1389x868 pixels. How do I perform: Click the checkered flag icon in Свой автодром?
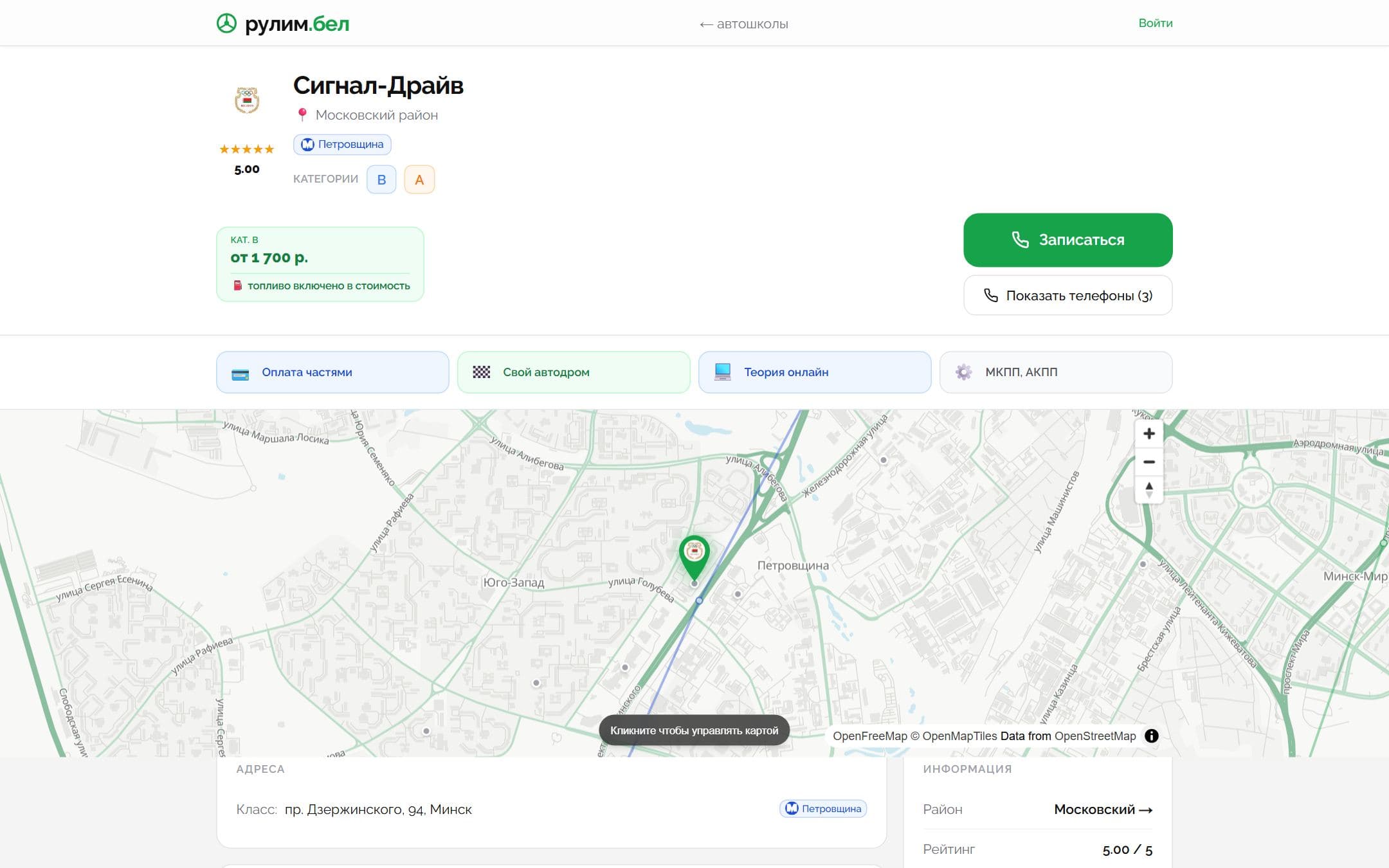pyautogui.click(x=481, y=372)
